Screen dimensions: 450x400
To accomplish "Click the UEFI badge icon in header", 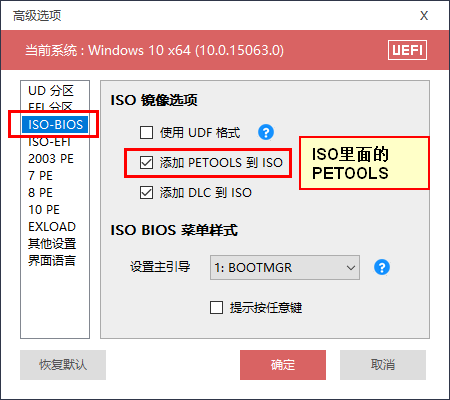I will coord(407,50).
